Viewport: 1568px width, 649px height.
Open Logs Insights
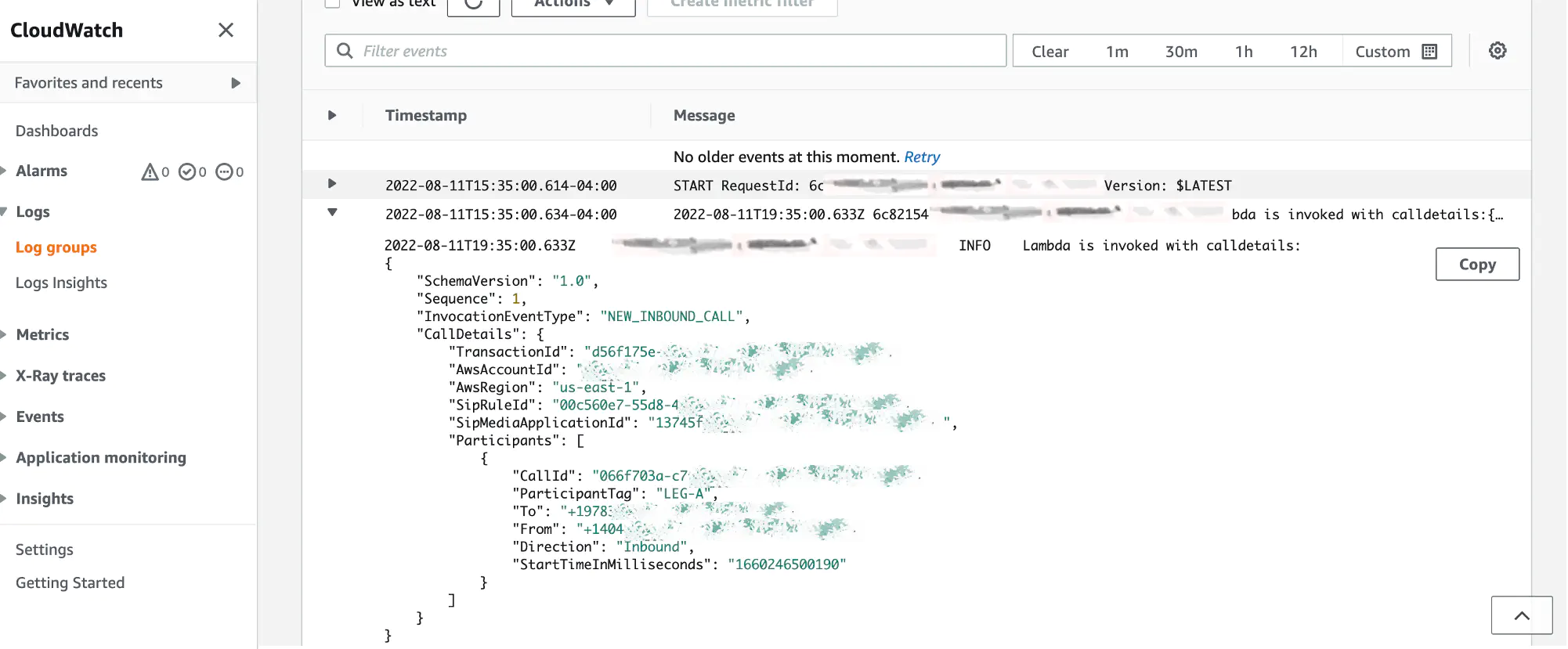(61, 283)
